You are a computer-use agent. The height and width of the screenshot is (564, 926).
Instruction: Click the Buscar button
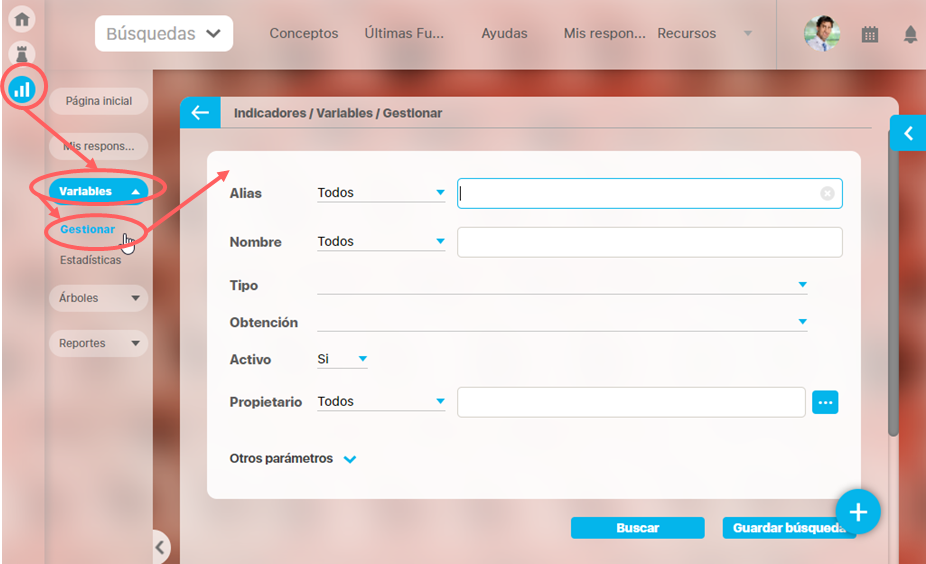click(637, 528)
